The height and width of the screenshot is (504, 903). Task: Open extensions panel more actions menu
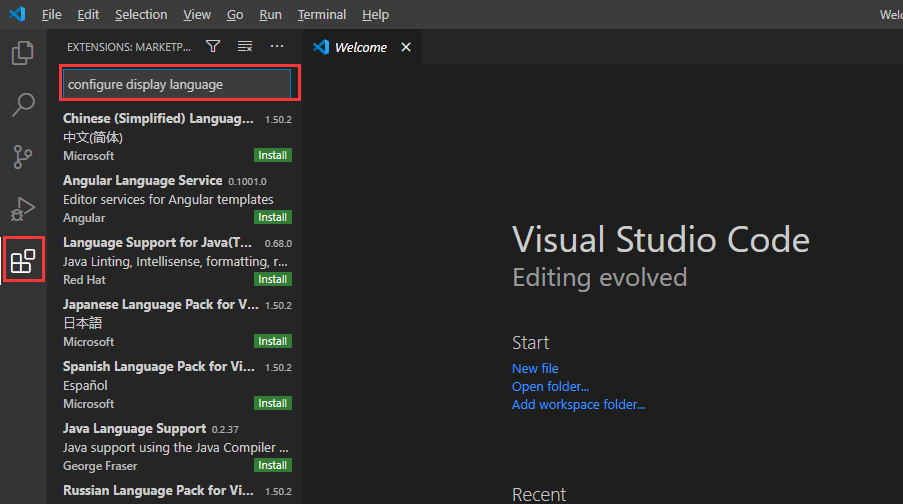277,46
